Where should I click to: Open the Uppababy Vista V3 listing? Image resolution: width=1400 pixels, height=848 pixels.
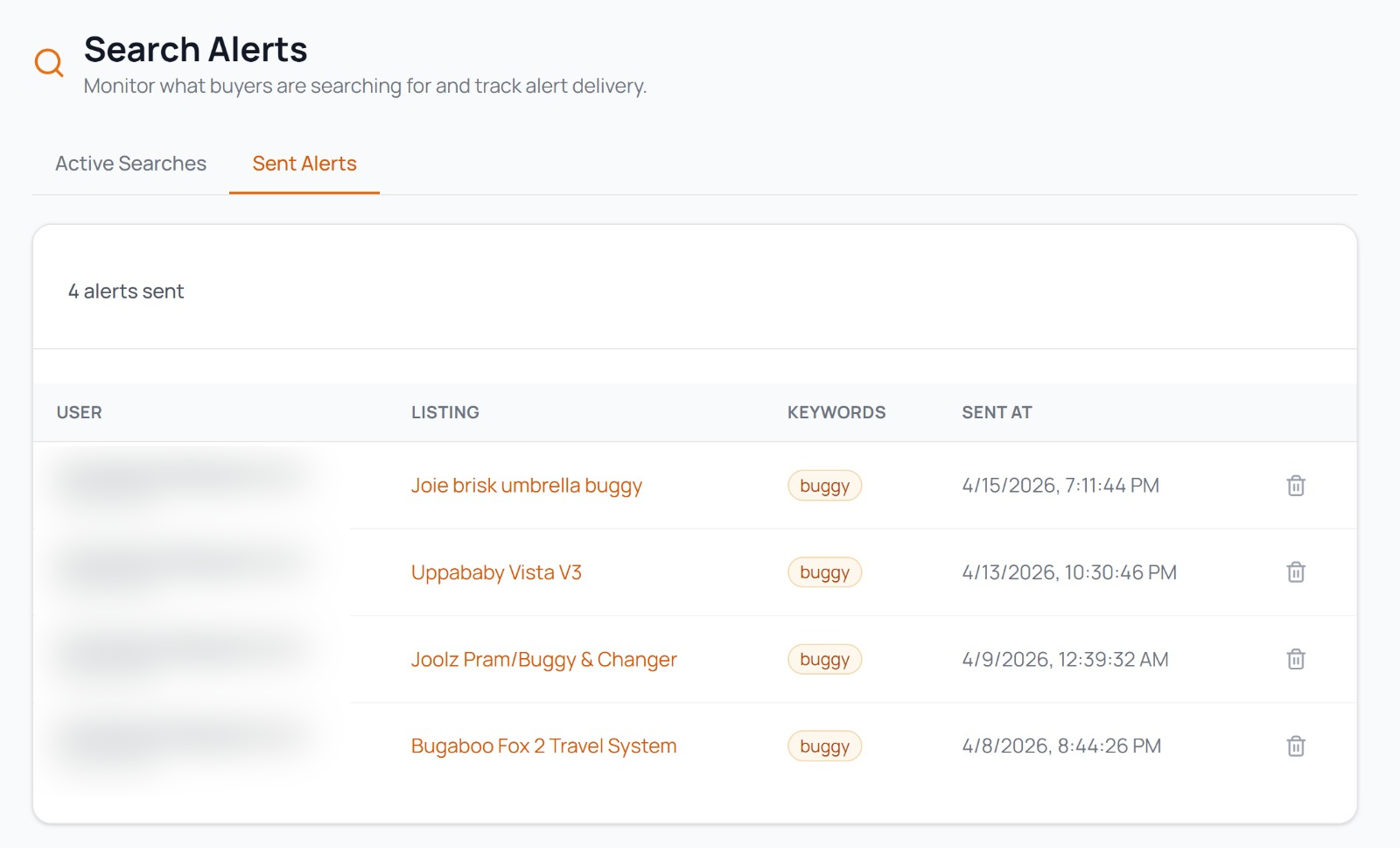496,572
